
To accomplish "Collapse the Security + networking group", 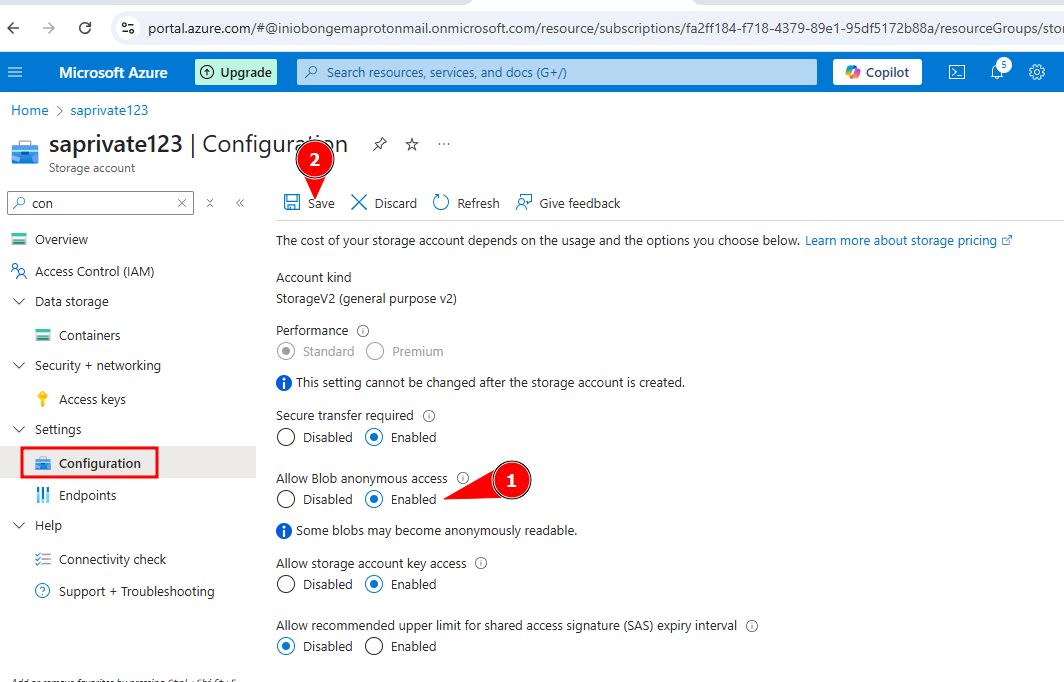I will 19,365.
